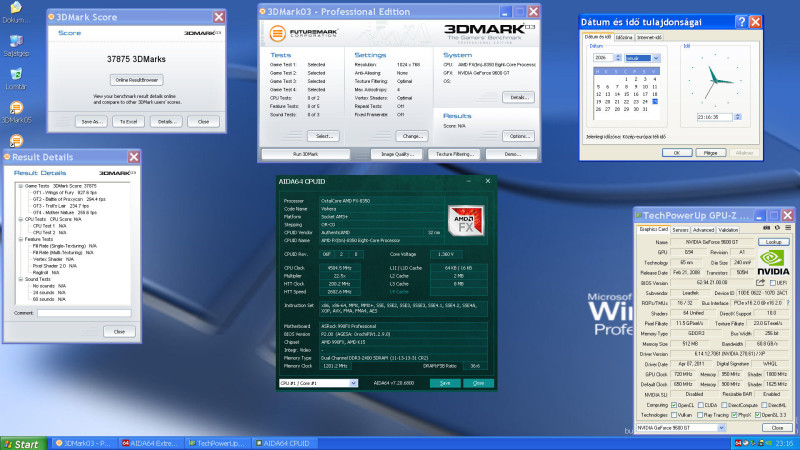Collapse the Sound Tests tree node
The image size is (800, 450).
[21, 280]
